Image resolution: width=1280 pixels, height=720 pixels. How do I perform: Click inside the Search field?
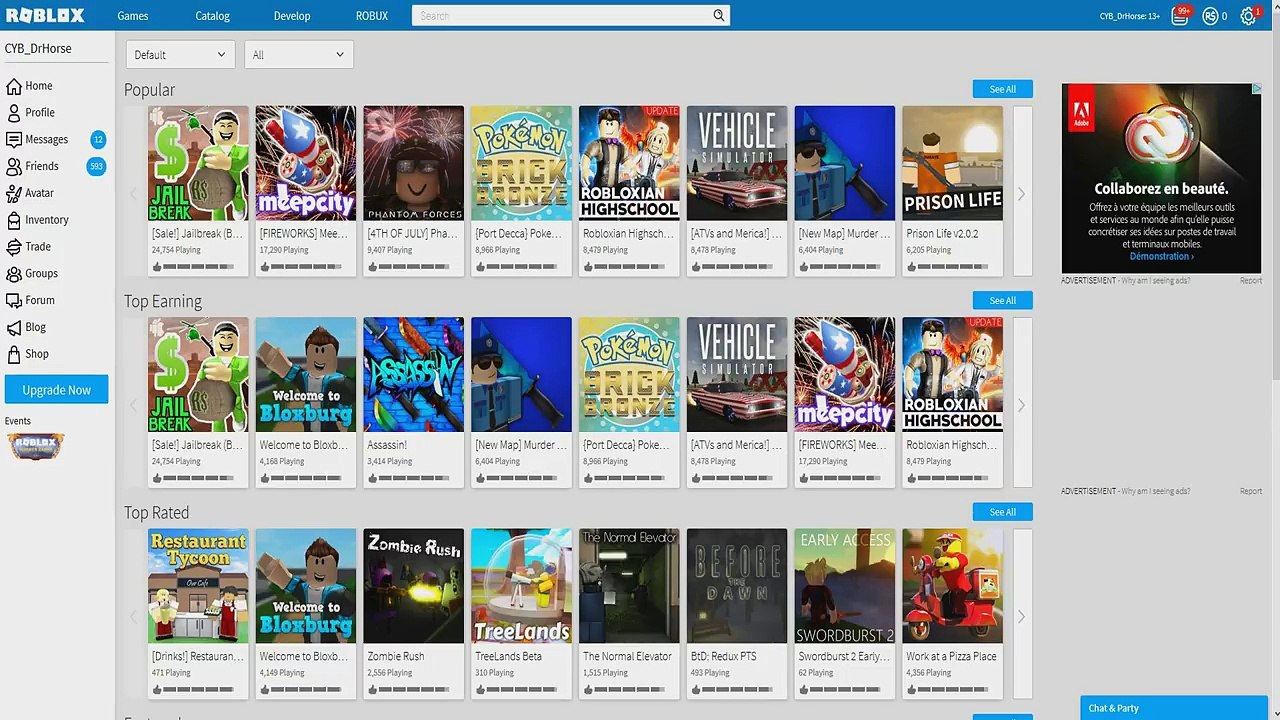[564, 16]
